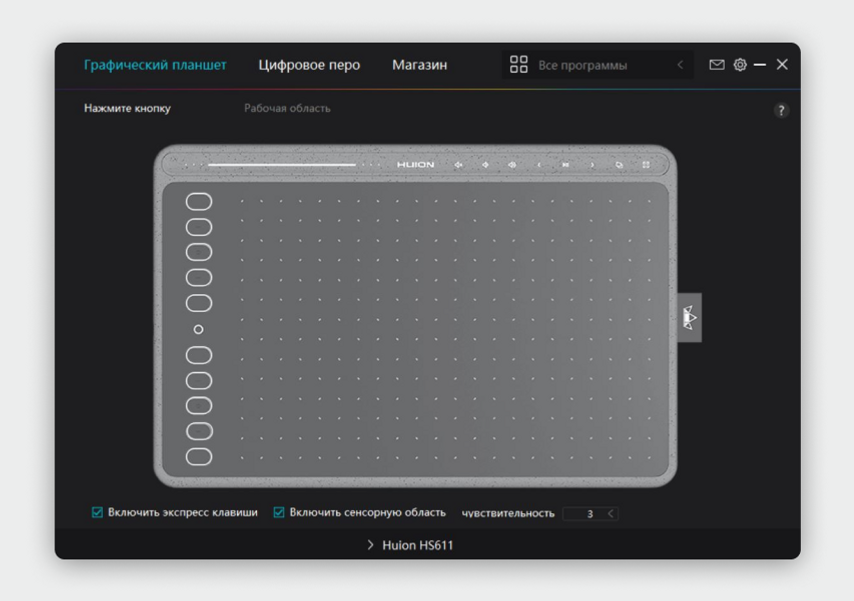Expand the Huion HS611 device list

[370, 545]
